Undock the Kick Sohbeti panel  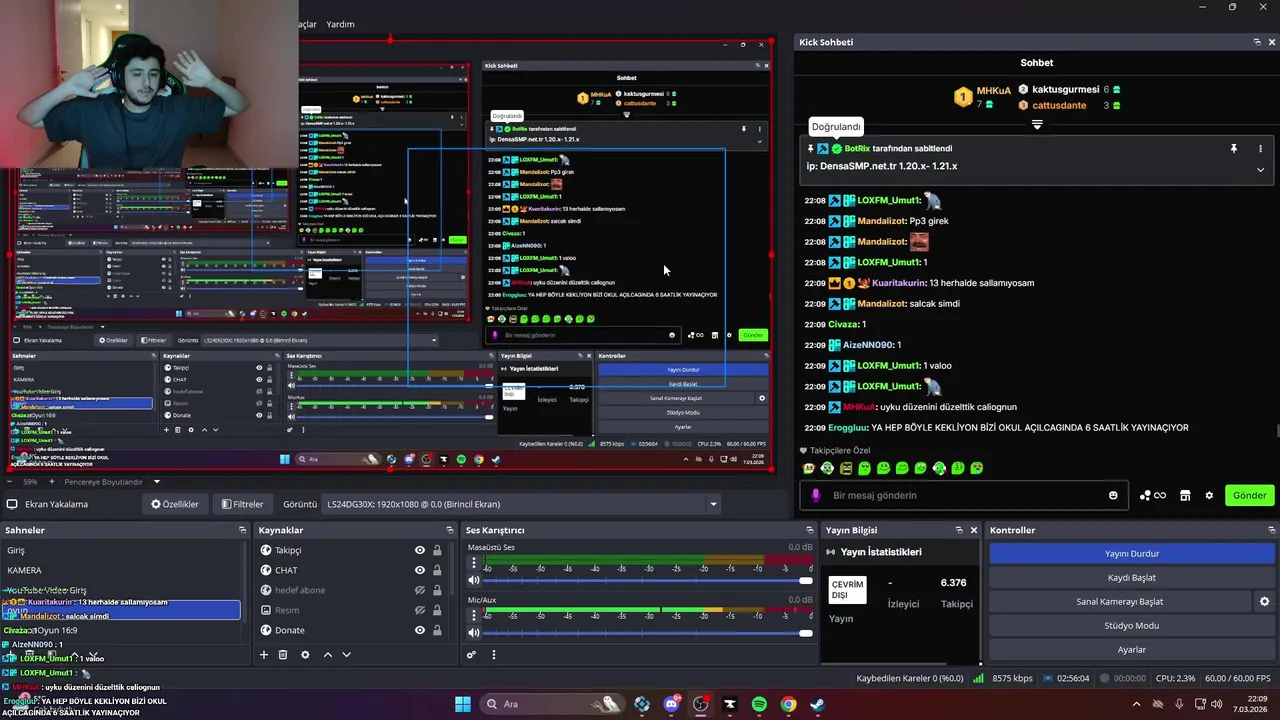tap(1257, 42)
